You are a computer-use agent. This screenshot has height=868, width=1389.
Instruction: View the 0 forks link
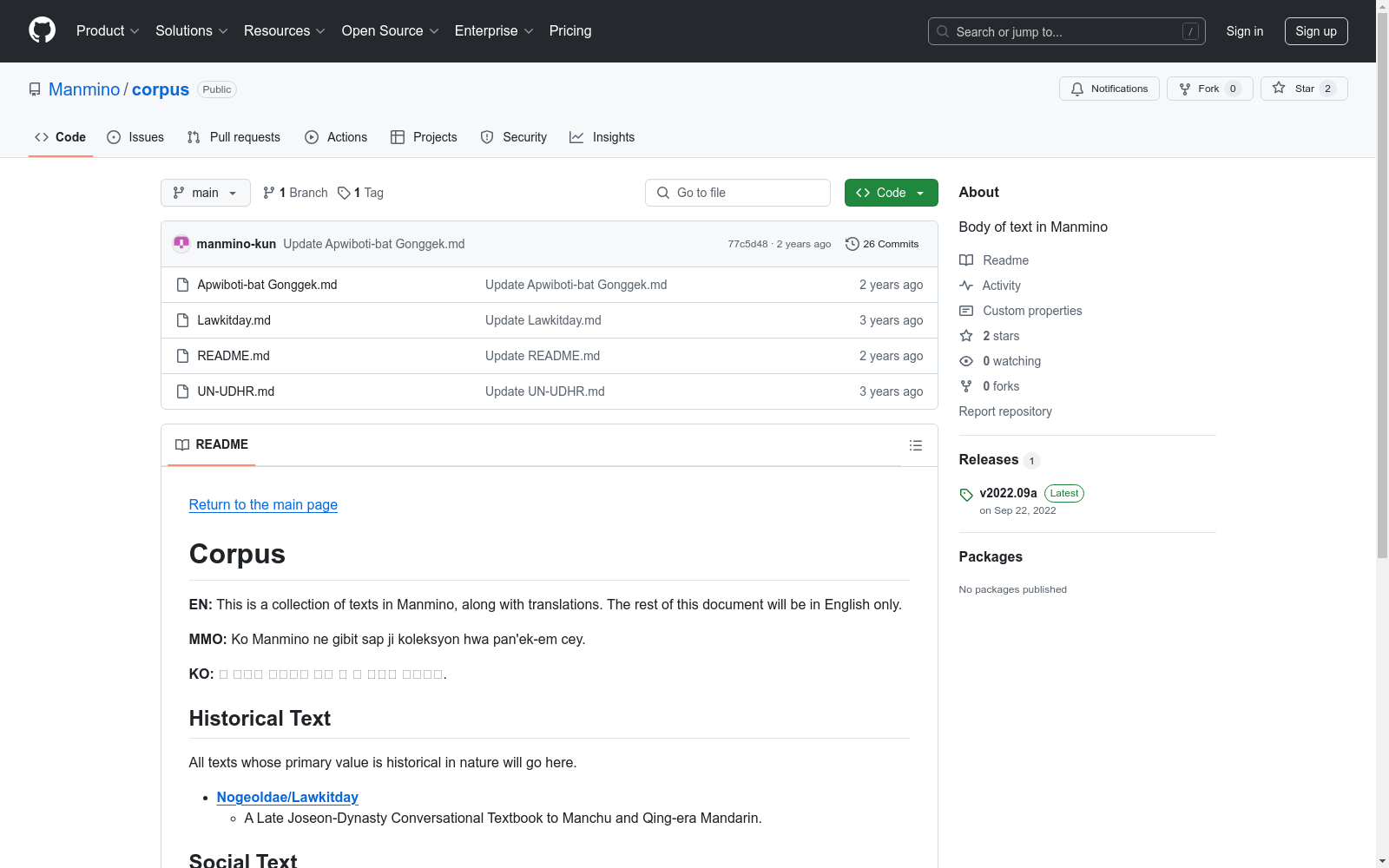[x=990, y=386]
